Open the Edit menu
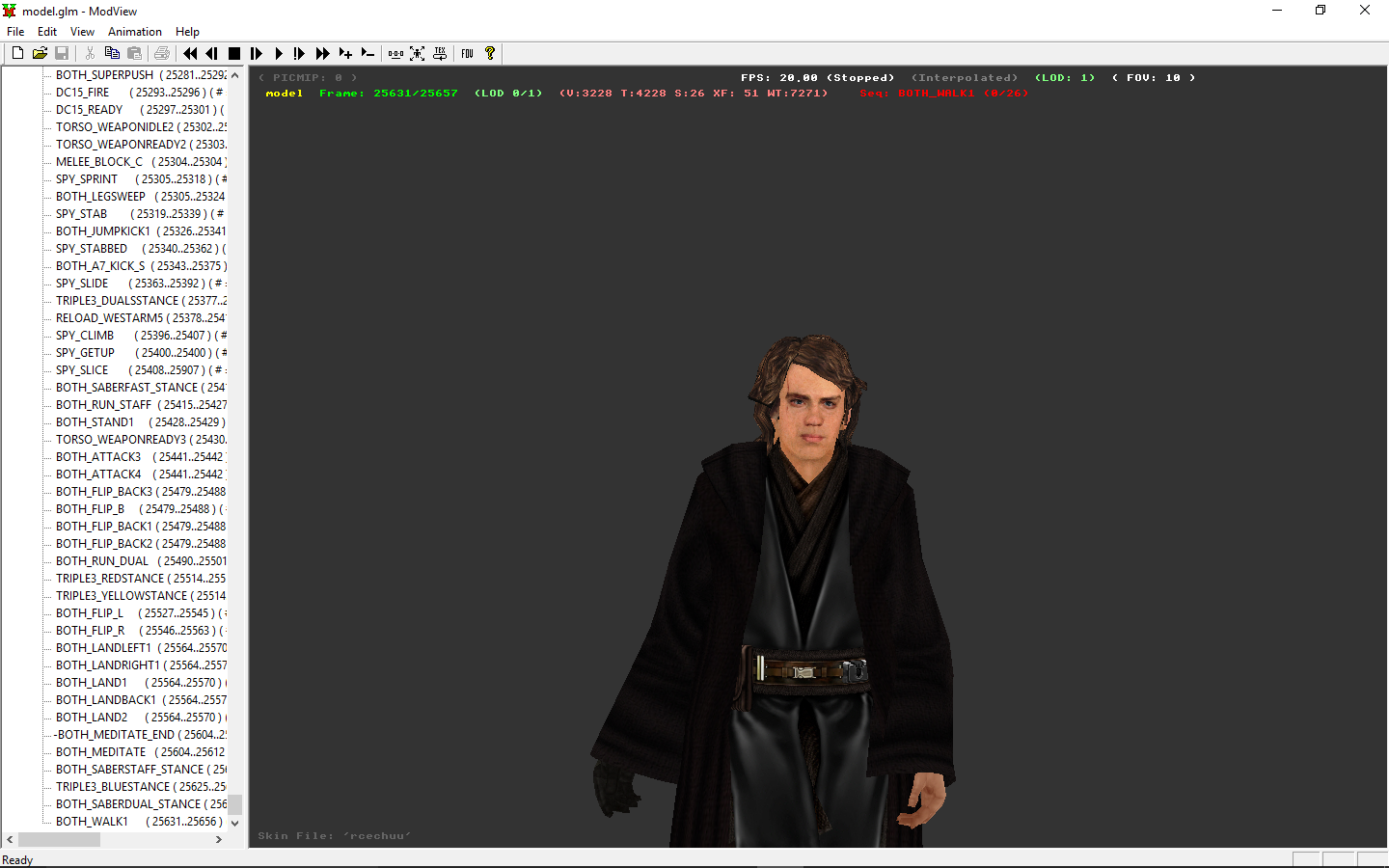This screenshot has height=868, width=1389. 47,32
